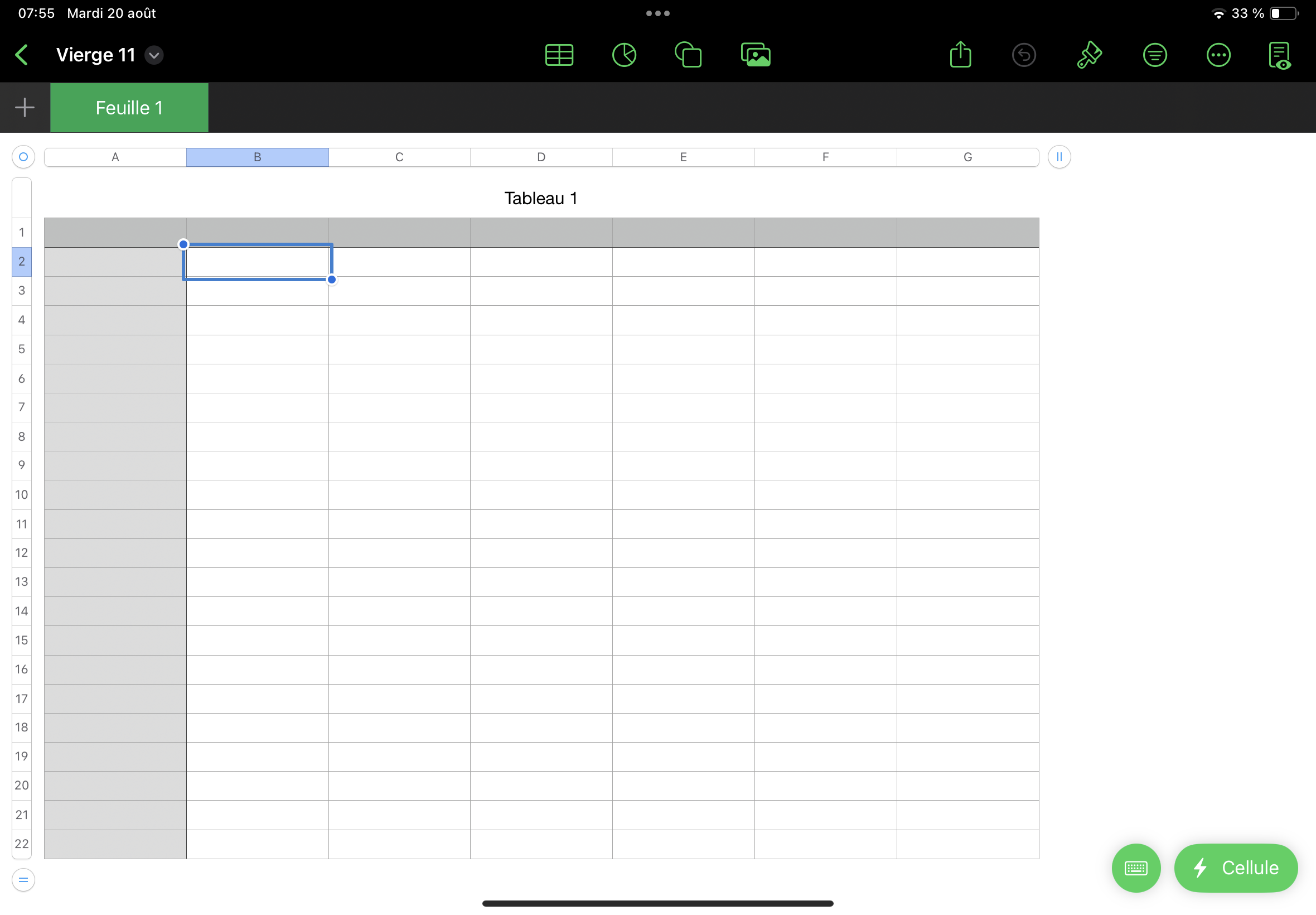Select row 22 header
This screenshot has width=1316, height=915.
(x=22, y=844)
